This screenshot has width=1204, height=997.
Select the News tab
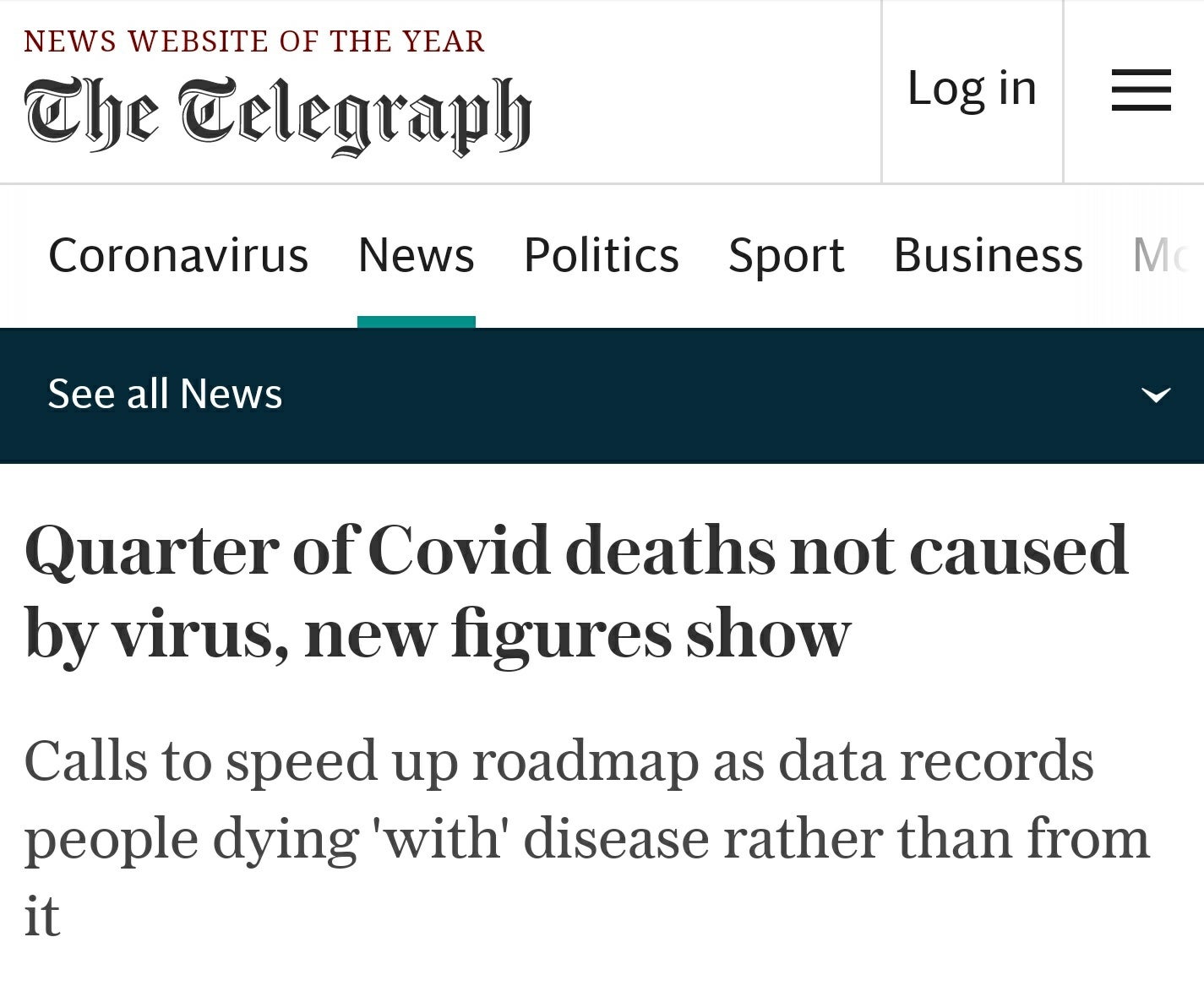(416, 255)
